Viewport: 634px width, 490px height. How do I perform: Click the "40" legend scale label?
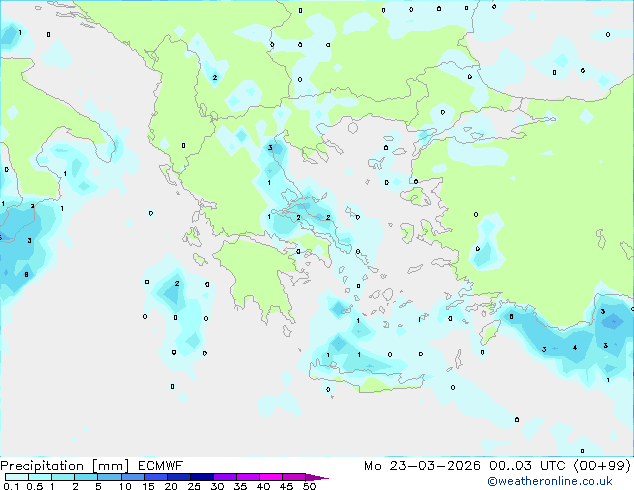263,486
